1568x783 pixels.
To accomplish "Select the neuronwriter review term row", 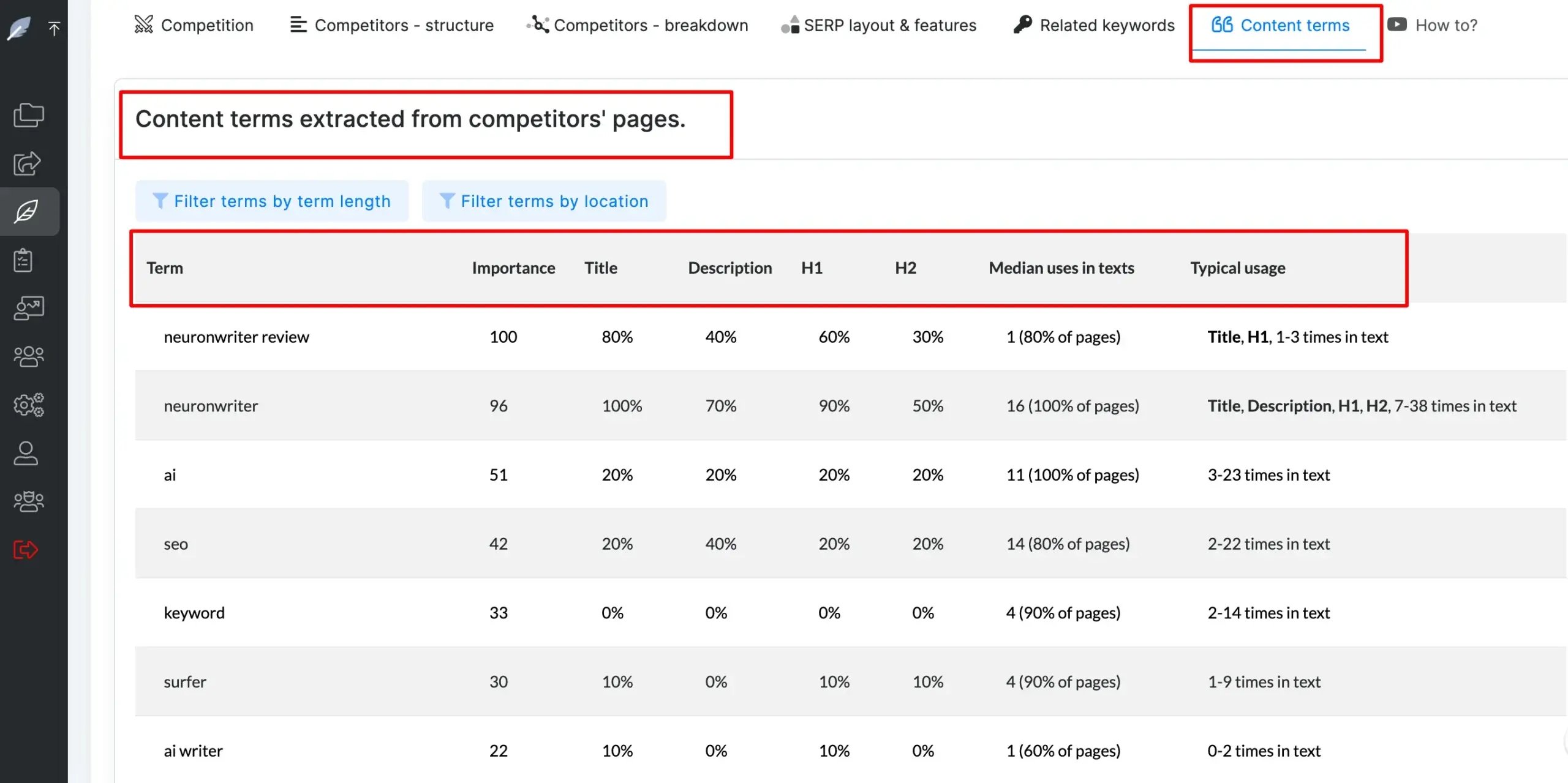I will click(x=236, y=337).
